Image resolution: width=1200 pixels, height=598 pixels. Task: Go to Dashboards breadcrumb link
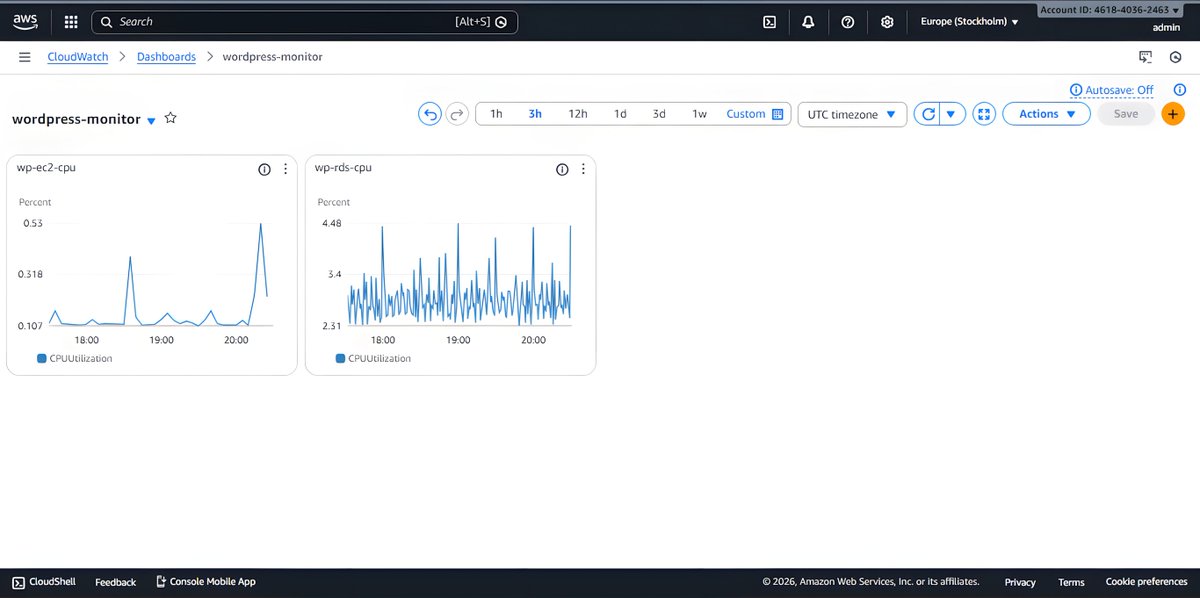click(166, 57)
